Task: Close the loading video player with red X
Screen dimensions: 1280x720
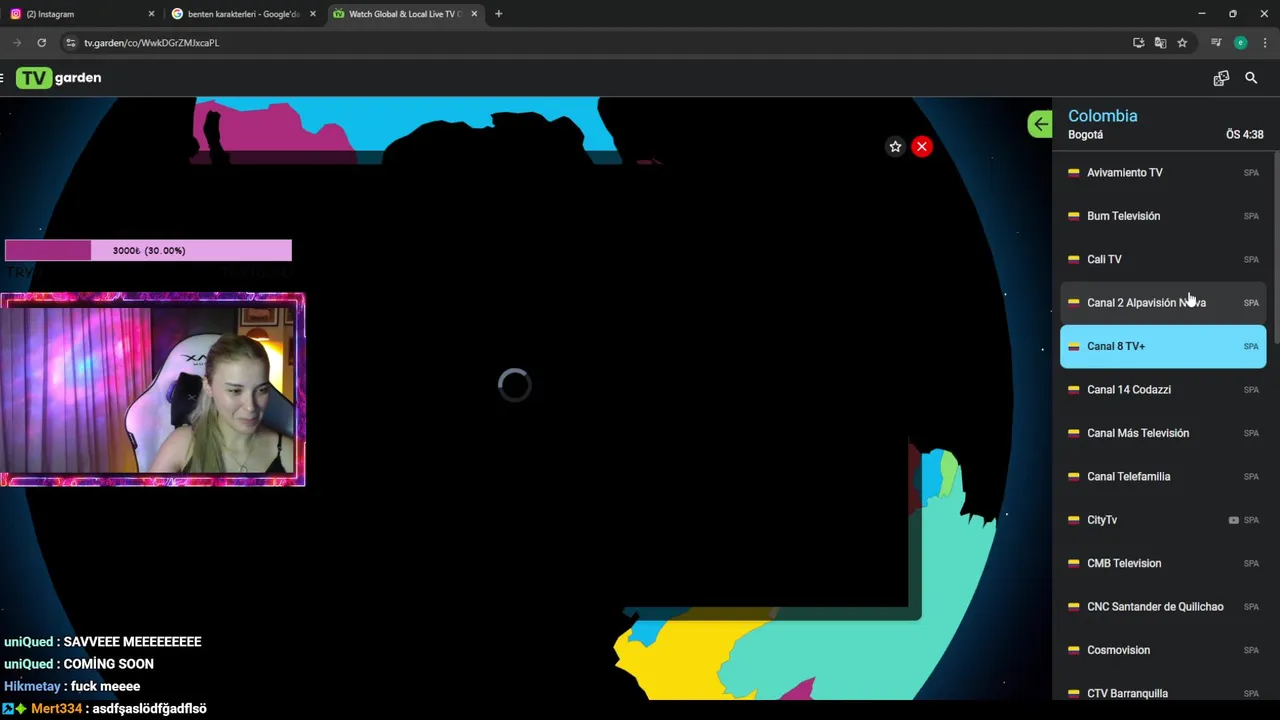Action: point(922,147)
